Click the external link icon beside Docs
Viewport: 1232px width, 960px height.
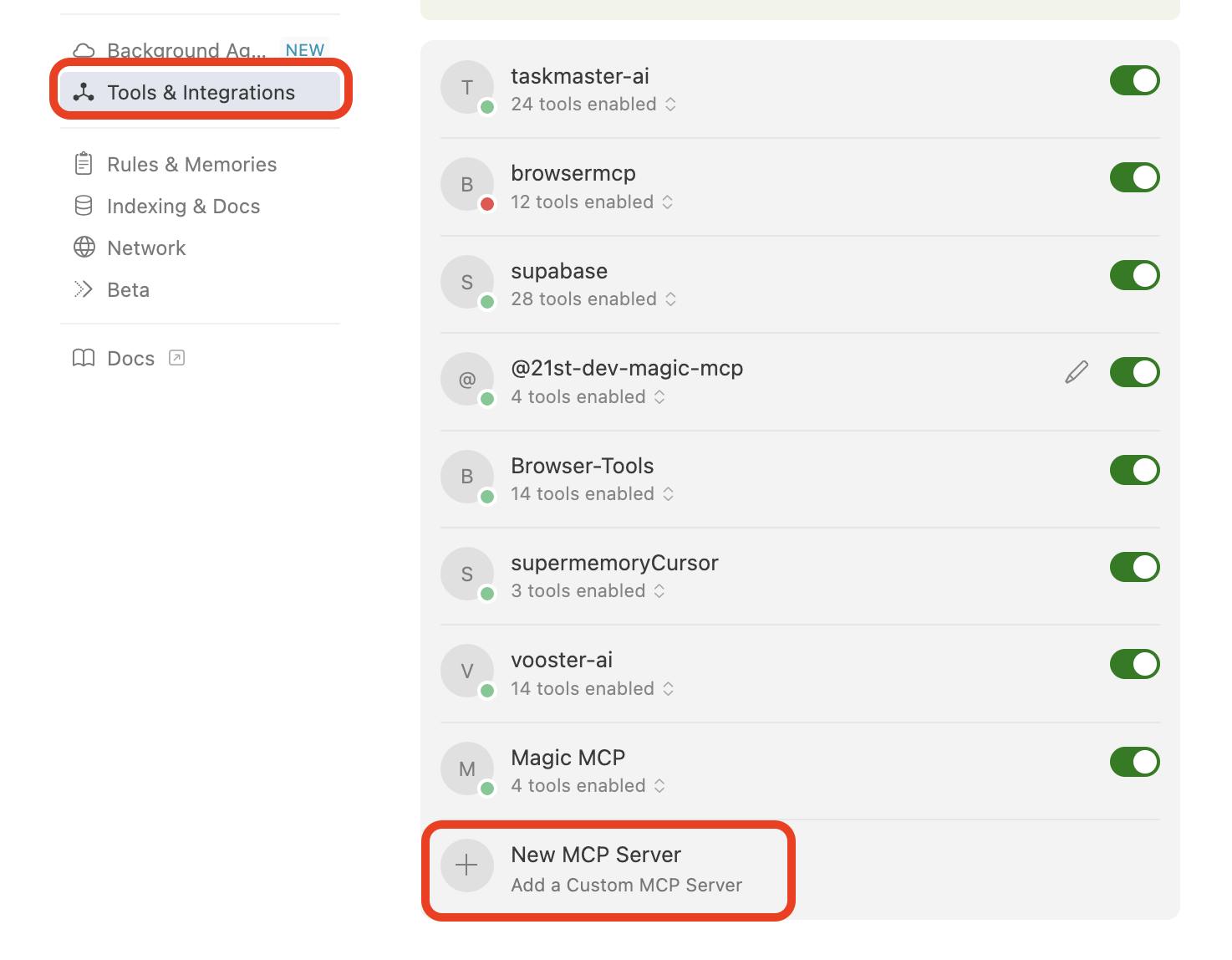[x=176, y=358]
